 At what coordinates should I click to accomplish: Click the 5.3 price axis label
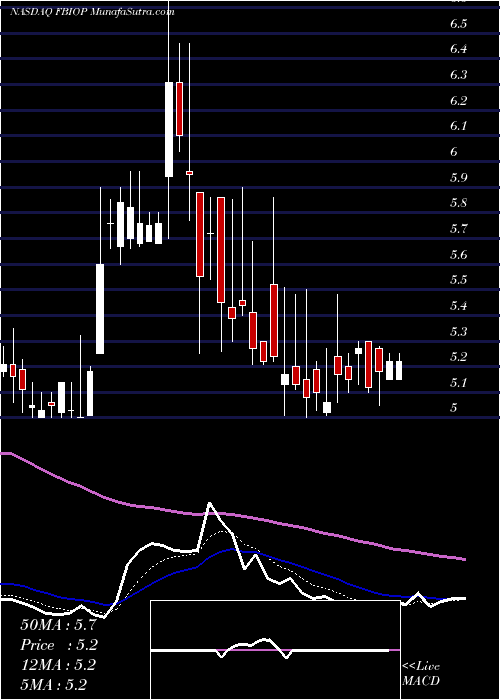pyautogui.click(x=459, y=332)
